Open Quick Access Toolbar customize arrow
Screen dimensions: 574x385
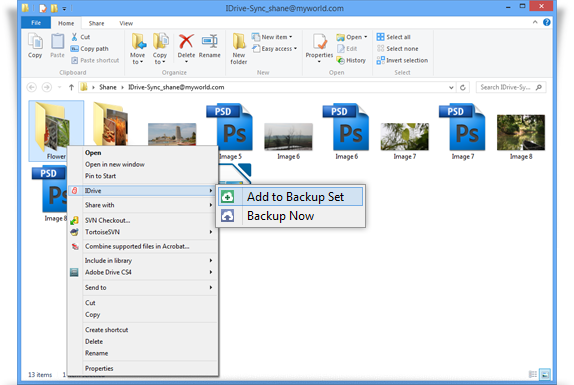click(64, 8)
